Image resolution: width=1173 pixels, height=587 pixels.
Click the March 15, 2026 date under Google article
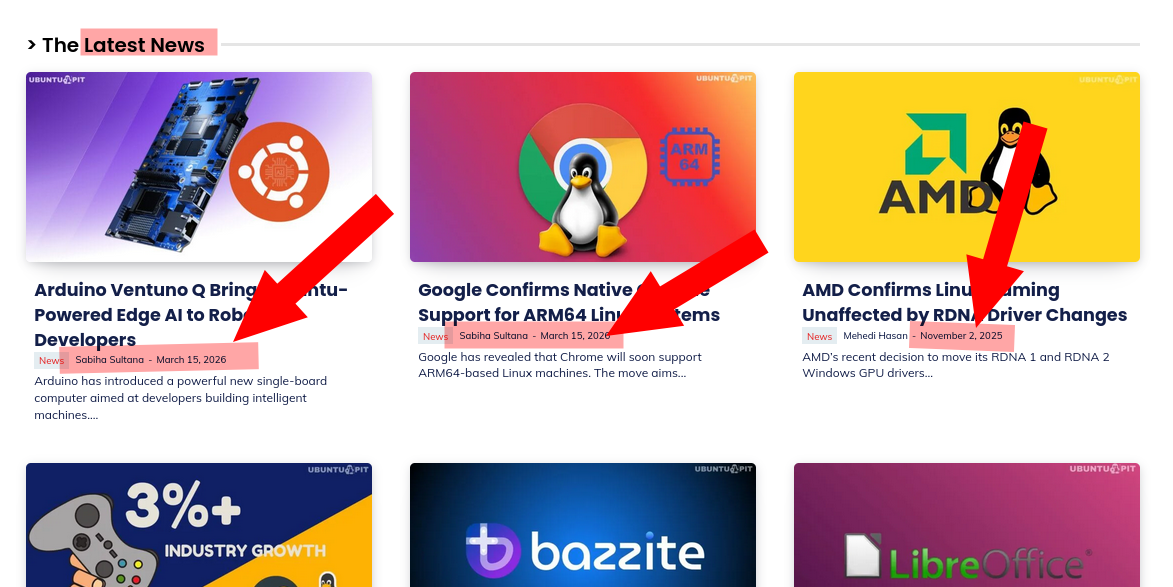(575, 336)
